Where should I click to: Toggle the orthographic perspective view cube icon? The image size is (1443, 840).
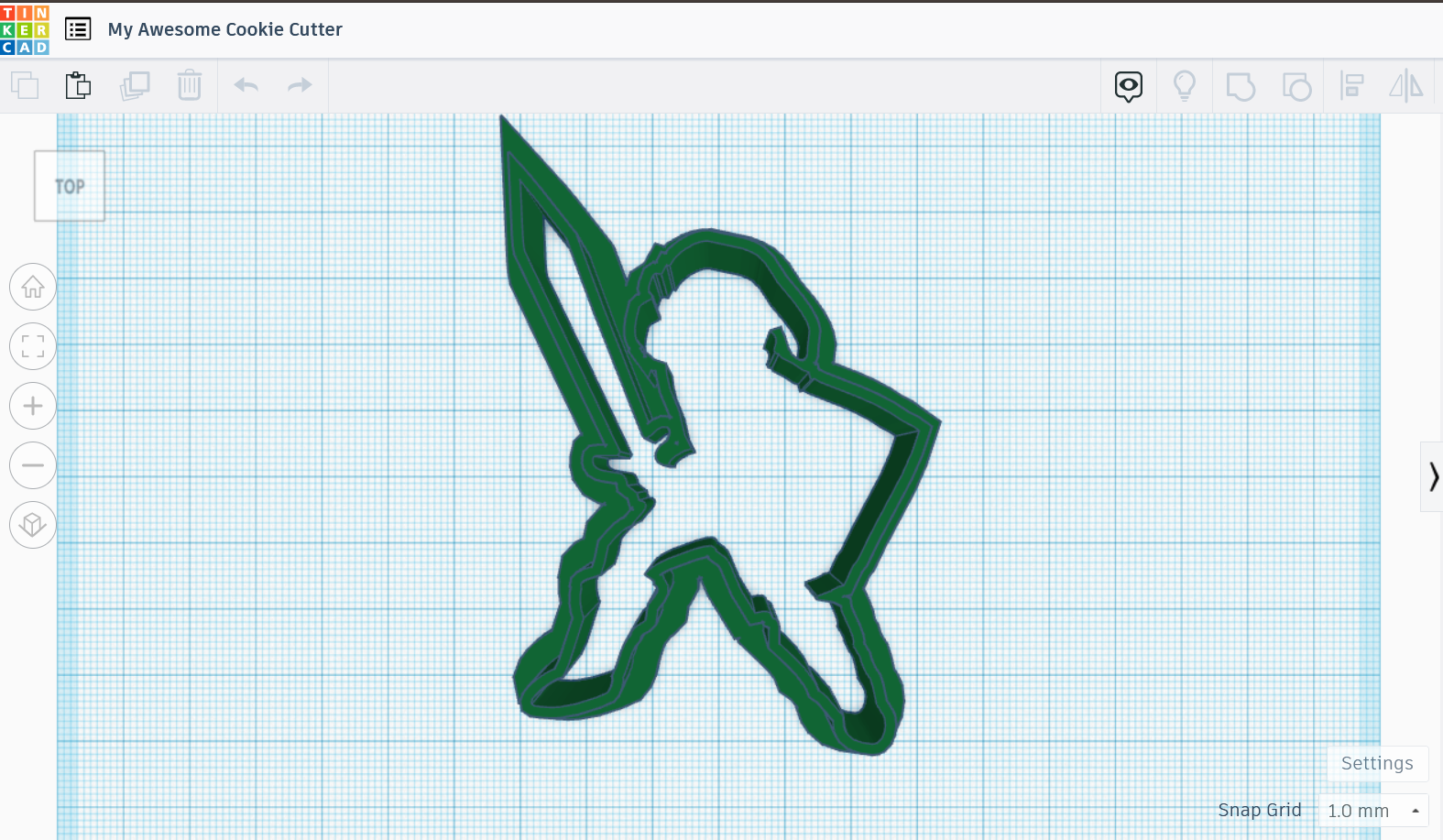[x=33, y=525]
